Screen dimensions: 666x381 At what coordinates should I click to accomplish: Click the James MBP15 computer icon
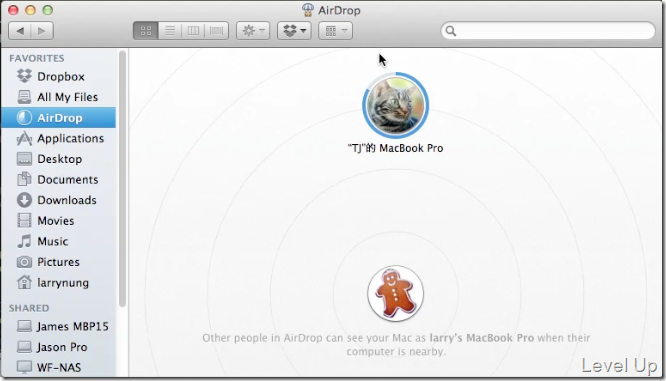pos(24,326)
